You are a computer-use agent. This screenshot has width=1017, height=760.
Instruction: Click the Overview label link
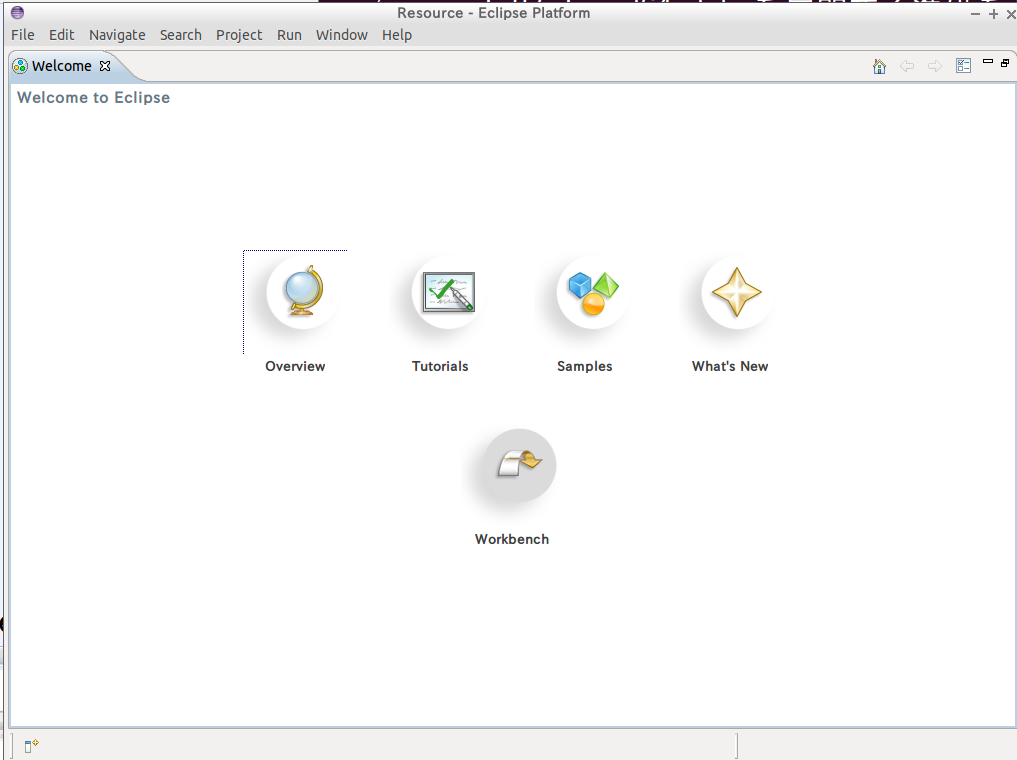click(295, 366)
